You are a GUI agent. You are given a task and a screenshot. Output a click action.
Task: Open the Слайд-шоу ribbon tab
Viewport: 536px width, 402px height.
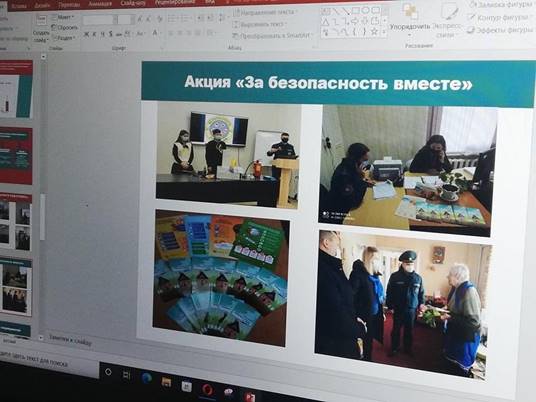[133, 3]
